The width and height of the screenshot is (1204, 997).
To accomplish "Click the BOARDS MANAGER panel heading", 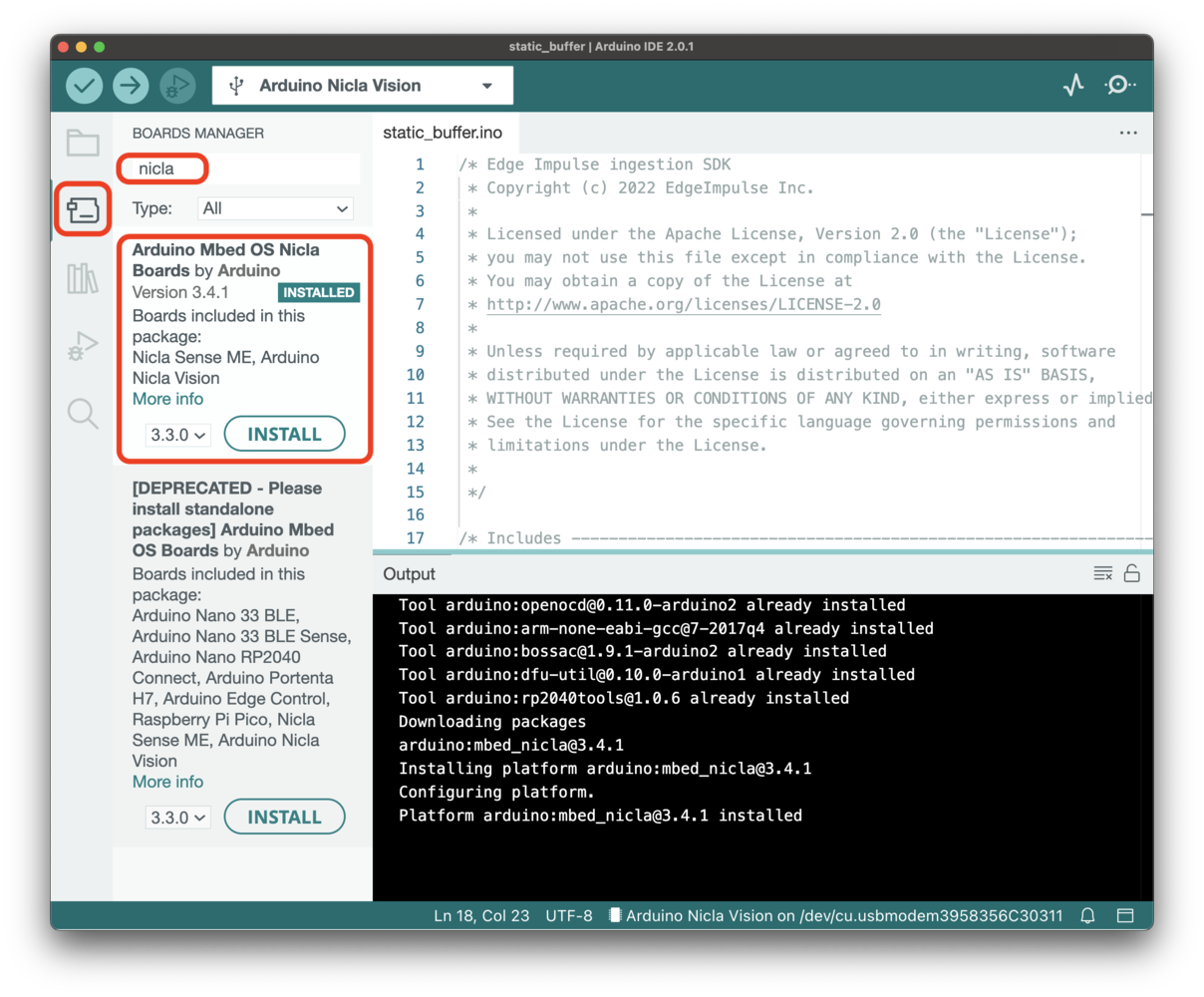I will tap(198, 133).
